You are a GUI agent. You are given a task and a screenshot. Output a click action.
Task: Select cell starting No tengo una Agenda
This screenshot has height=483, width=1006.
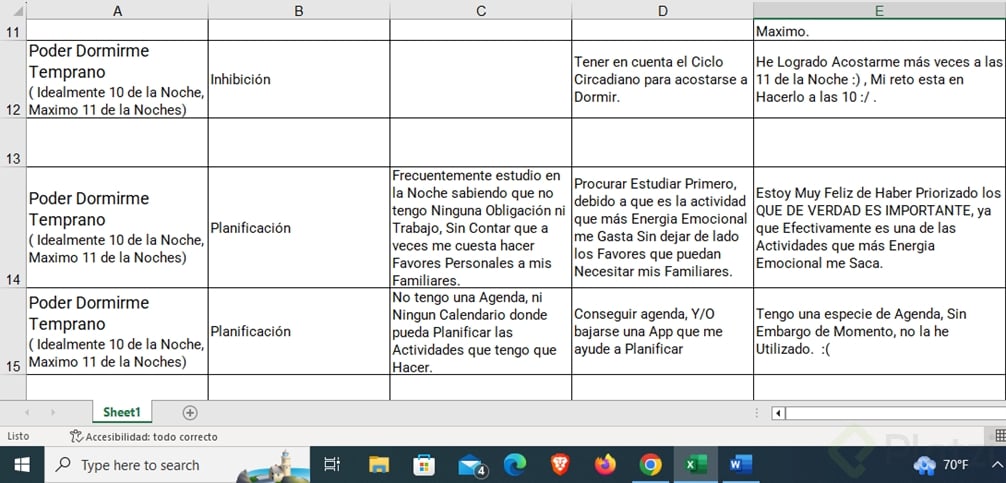pyautogui.click(x=481, y=331)
